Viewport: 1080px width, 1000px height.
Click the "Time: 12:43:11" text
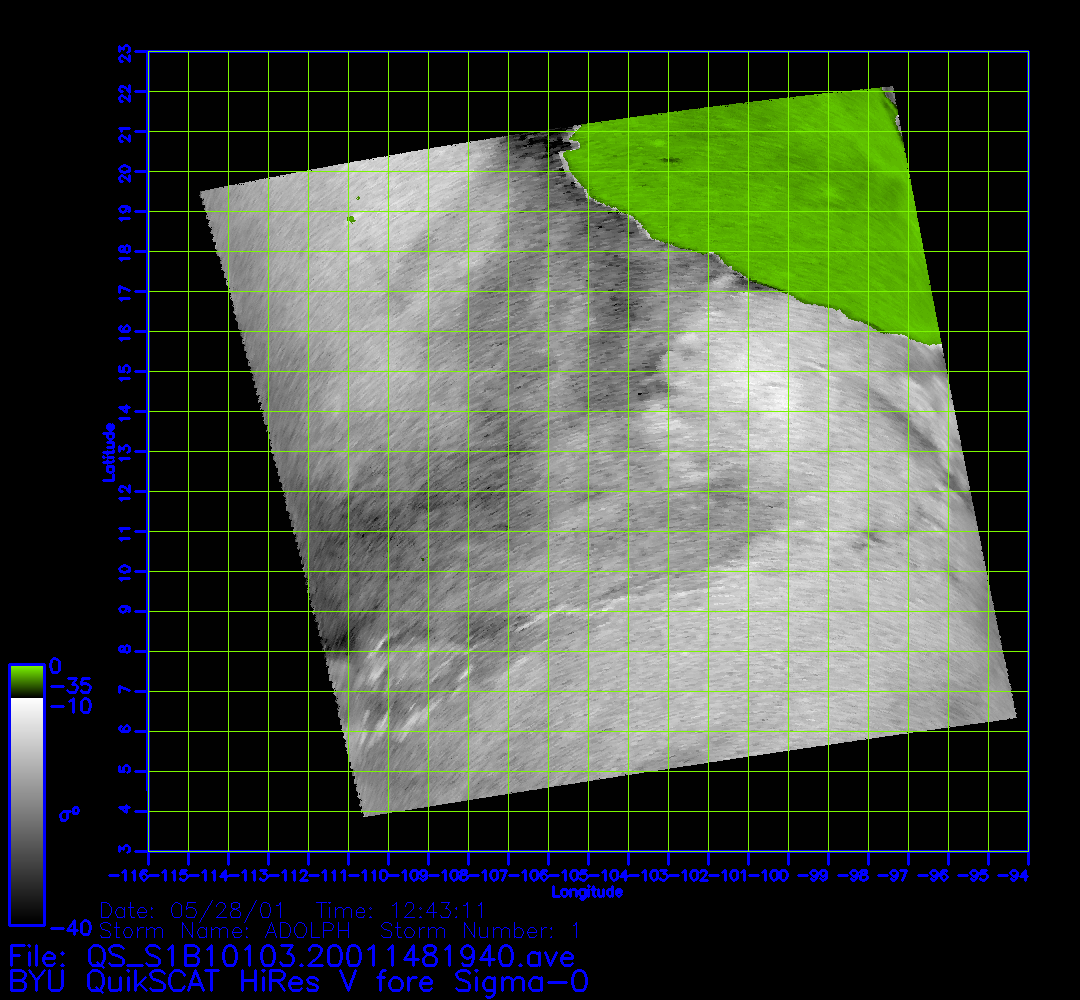tap(401, 911)
